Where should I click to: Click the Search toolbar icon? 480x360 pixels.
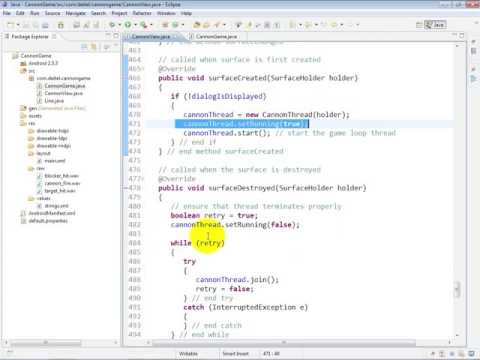217,25
